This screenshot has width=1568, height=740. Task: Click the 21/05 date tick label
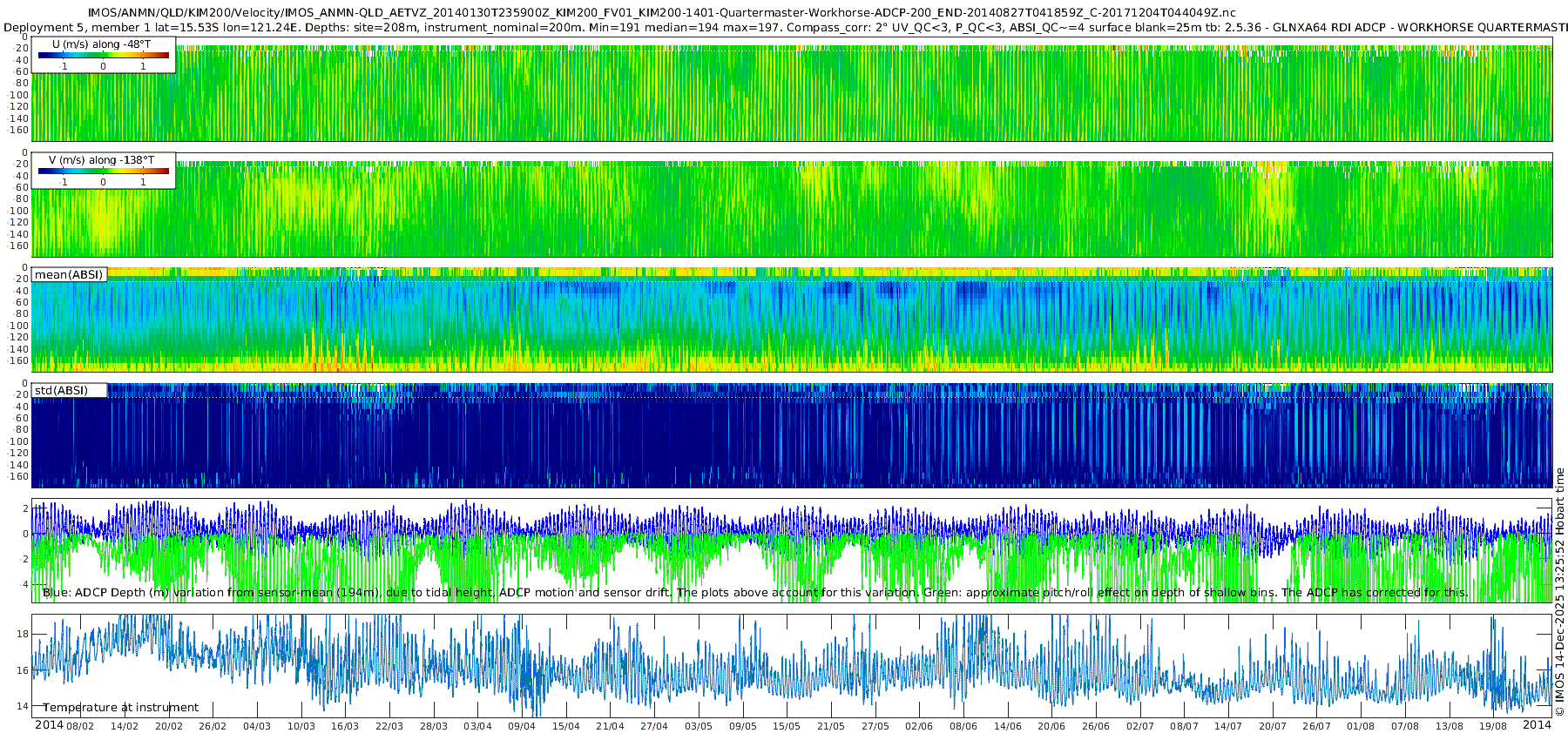tap(831, 726)
